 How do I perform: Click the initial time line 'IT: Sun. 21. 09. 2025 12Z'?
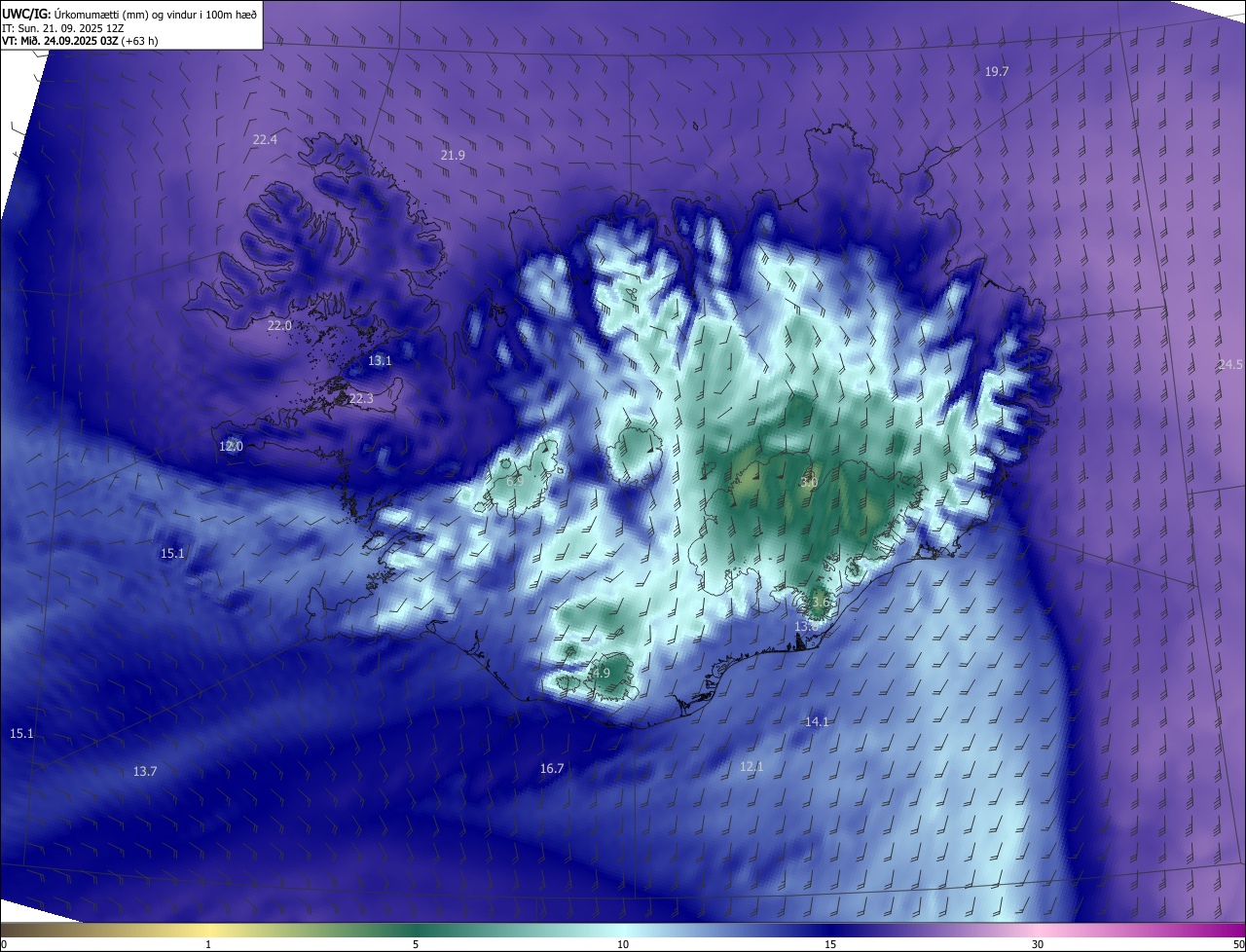click(x=64, y=27)
